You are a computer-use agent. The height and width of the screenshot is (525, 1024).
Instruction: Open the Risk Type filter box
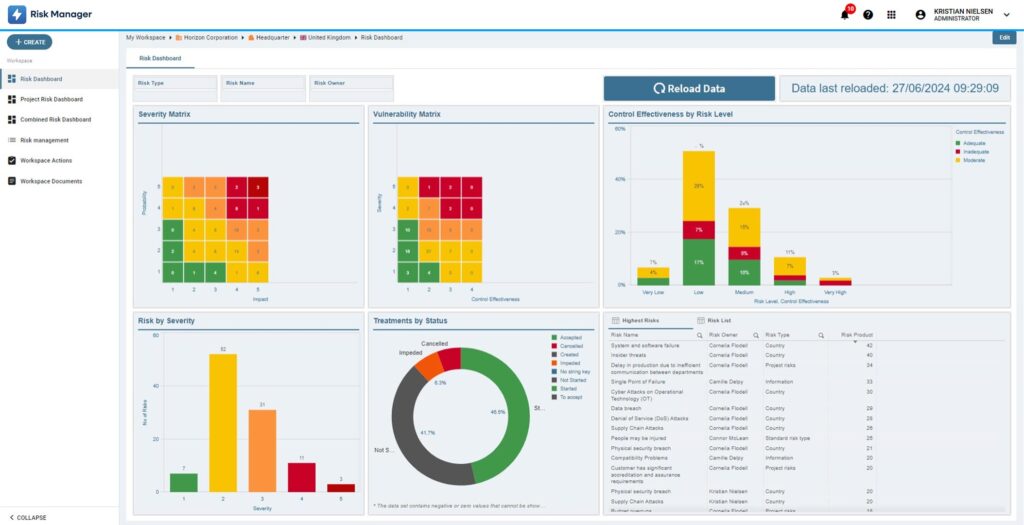[x=175, y=89]
